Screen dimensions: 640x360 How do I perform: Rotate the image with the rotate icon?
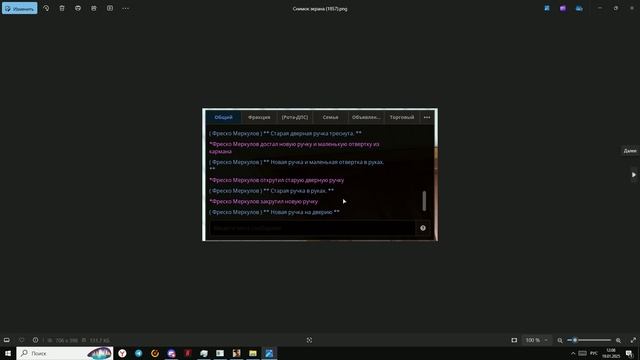coord(46,8)
